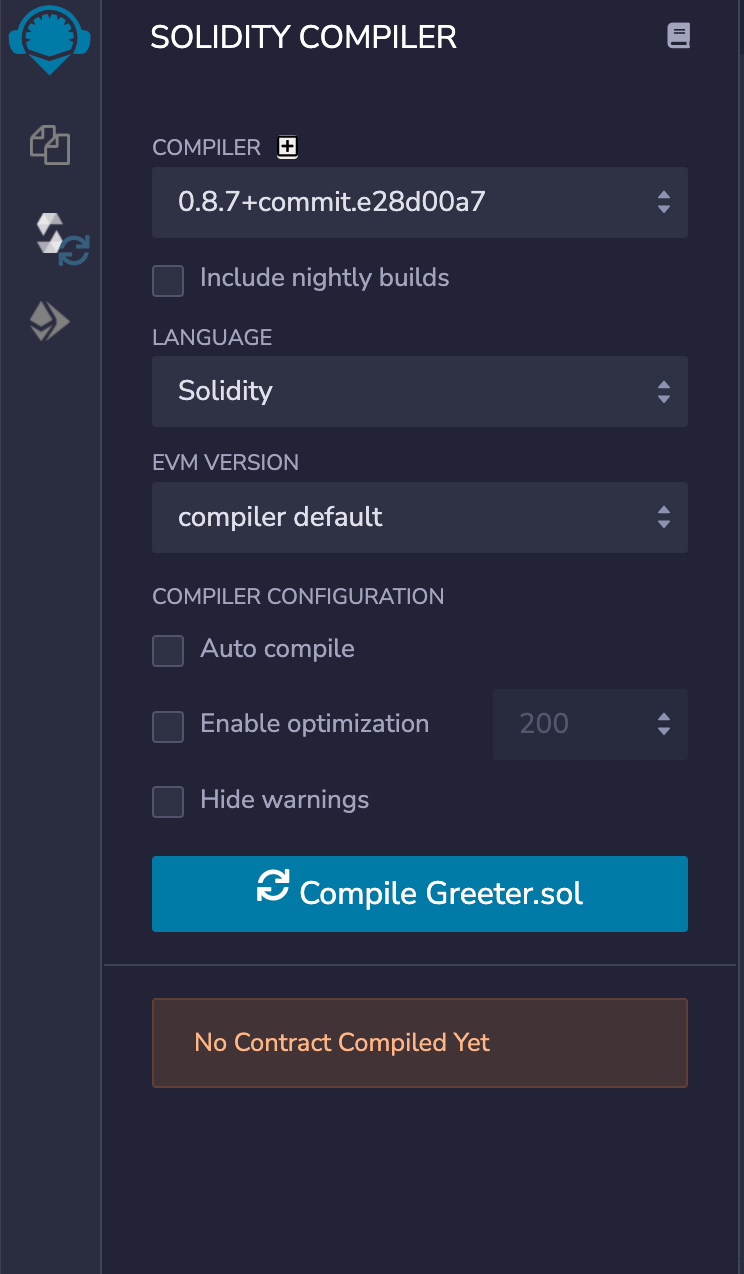
Task: Click the No Contract Compiled Yet alert
Action: click(x=420, y=1042)
